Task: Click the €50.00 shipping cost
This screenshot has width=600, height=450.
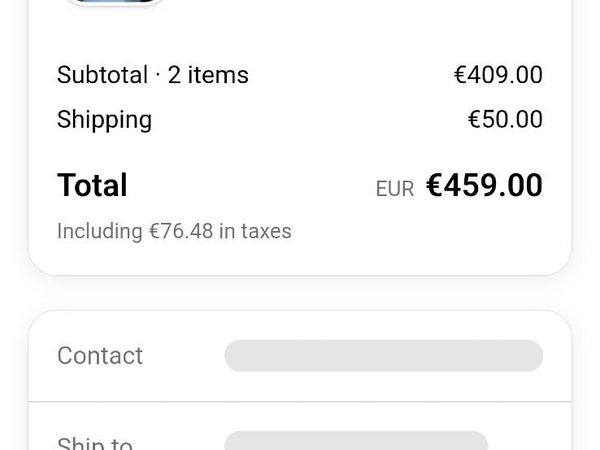Action: [505, 119]
